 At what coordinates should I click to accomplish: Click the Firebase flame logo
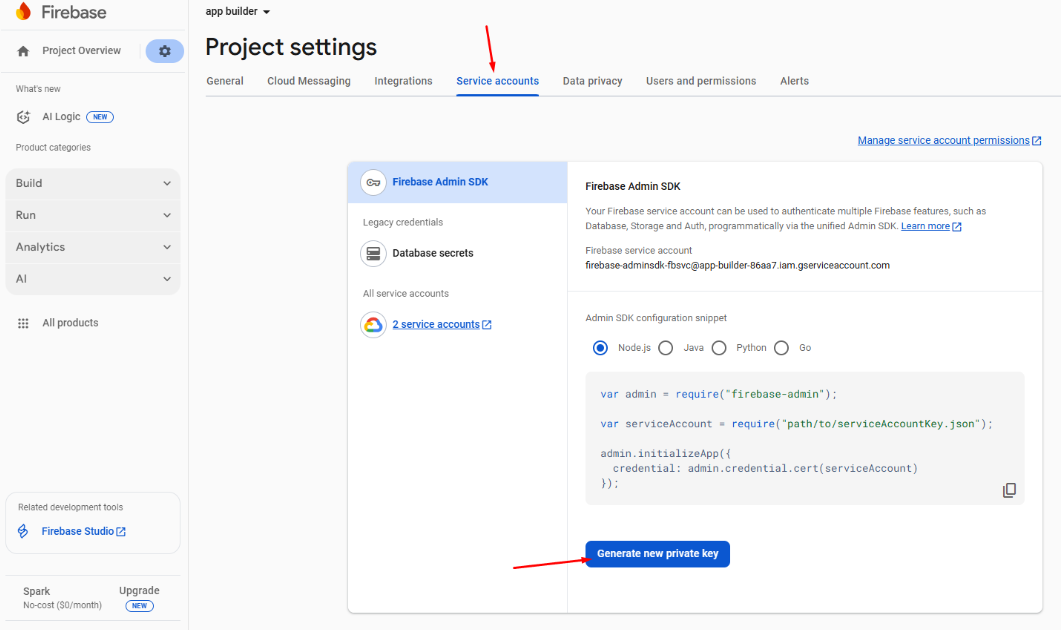pos(24,12)
